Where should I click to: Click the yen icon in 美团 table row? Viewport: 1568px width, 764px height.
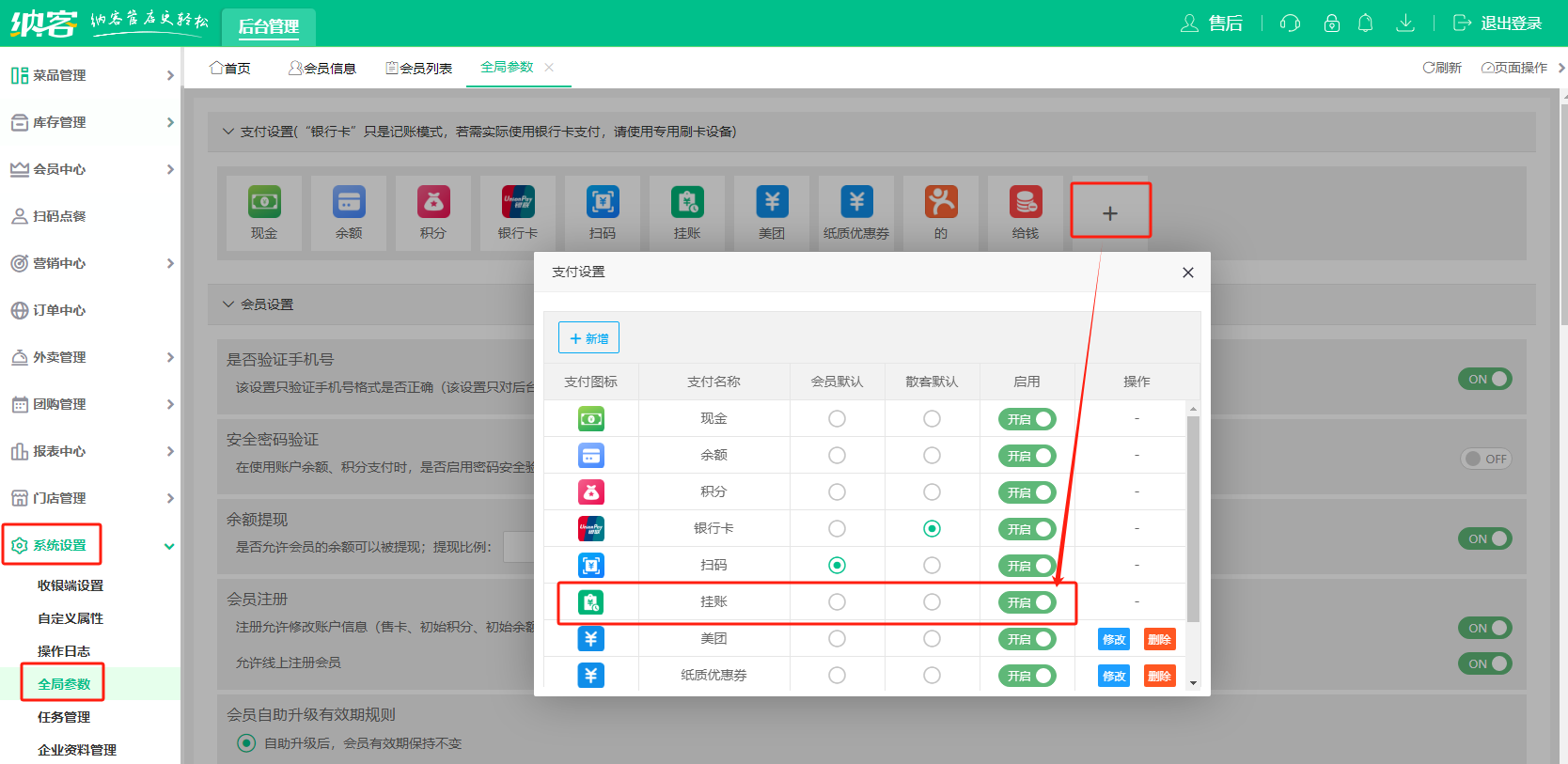591,639
